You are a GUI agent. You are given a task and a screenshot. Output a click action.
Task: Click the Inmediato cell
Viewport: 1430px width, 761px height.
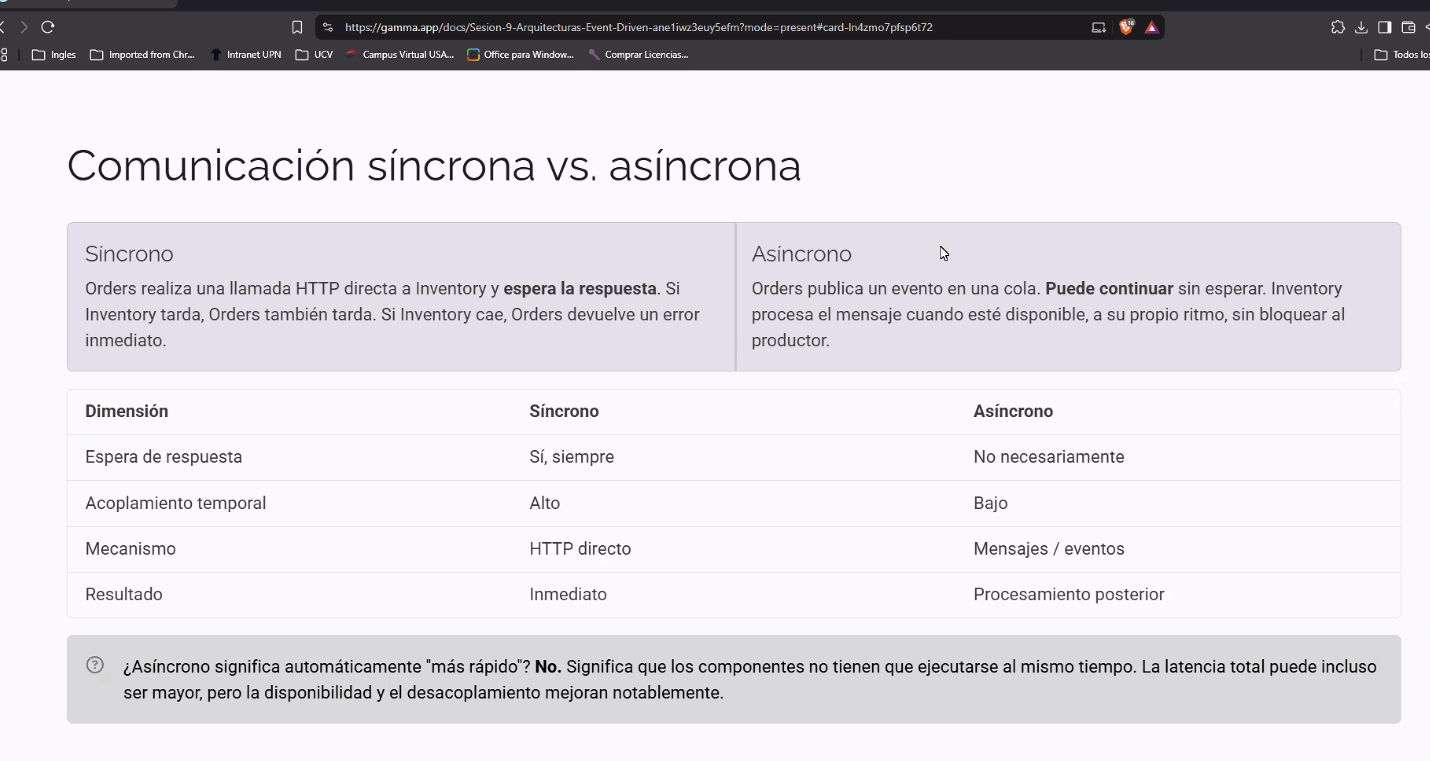[x=568, y=594]
